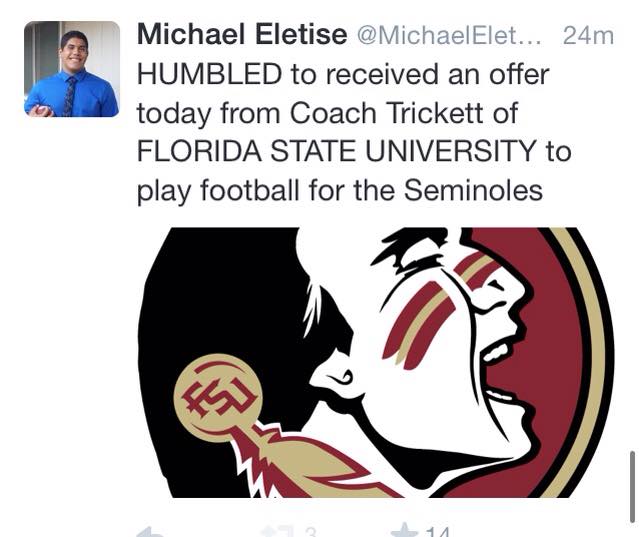Click the scrollbar thumb on the right edge
The width and height of the screenshot is (639, 537).
pyautogui.click(x=631, y=473)
